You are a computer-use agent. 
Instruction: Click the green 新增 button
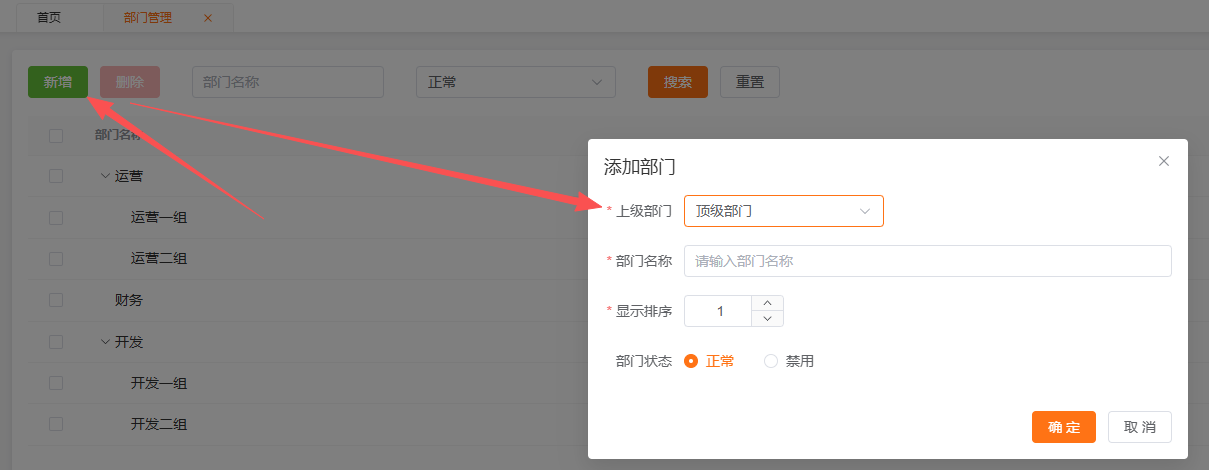58,82
